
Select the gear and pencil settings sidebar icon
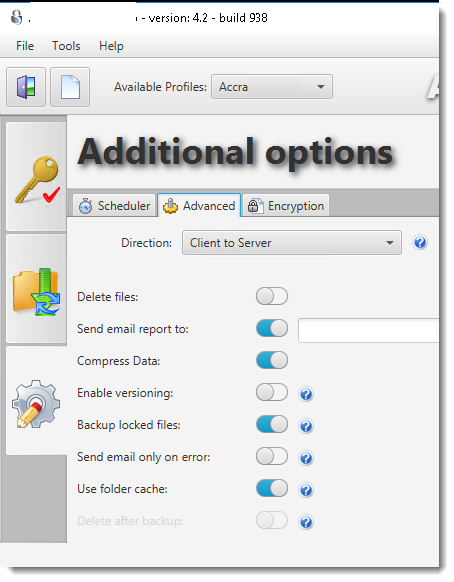36,401
